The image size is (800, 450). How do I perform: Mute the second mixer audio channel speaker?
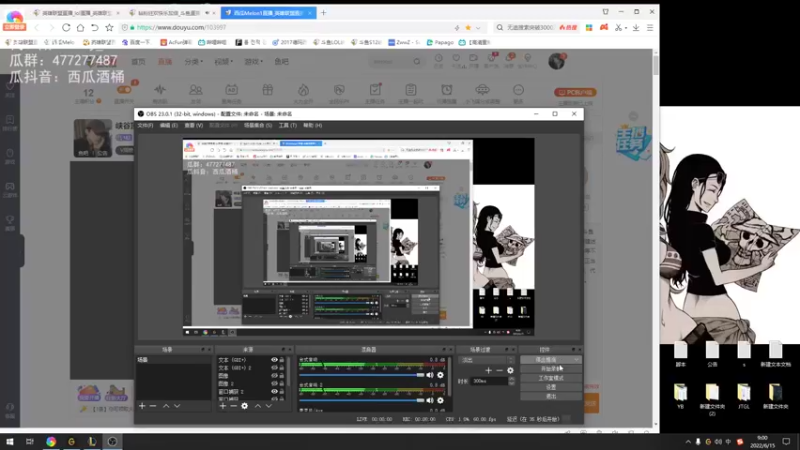point(430,401)
